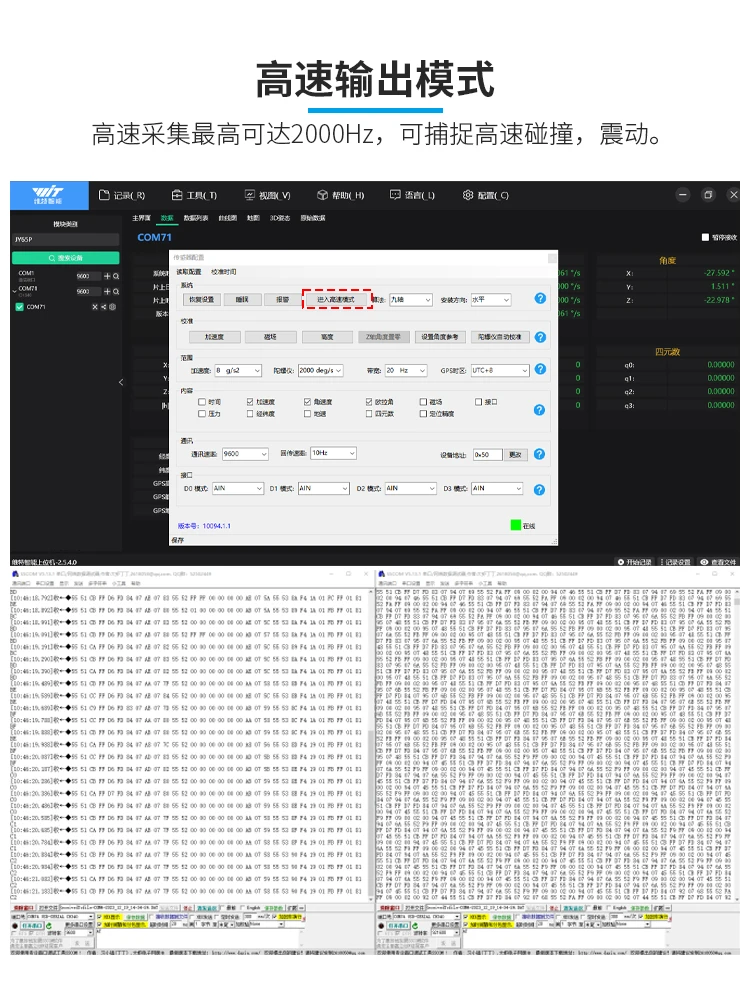Click the plus icon on COM1 row
The width and height of the screenshot is (750, 1000).
pyautogui.click(x=107, y=276)
